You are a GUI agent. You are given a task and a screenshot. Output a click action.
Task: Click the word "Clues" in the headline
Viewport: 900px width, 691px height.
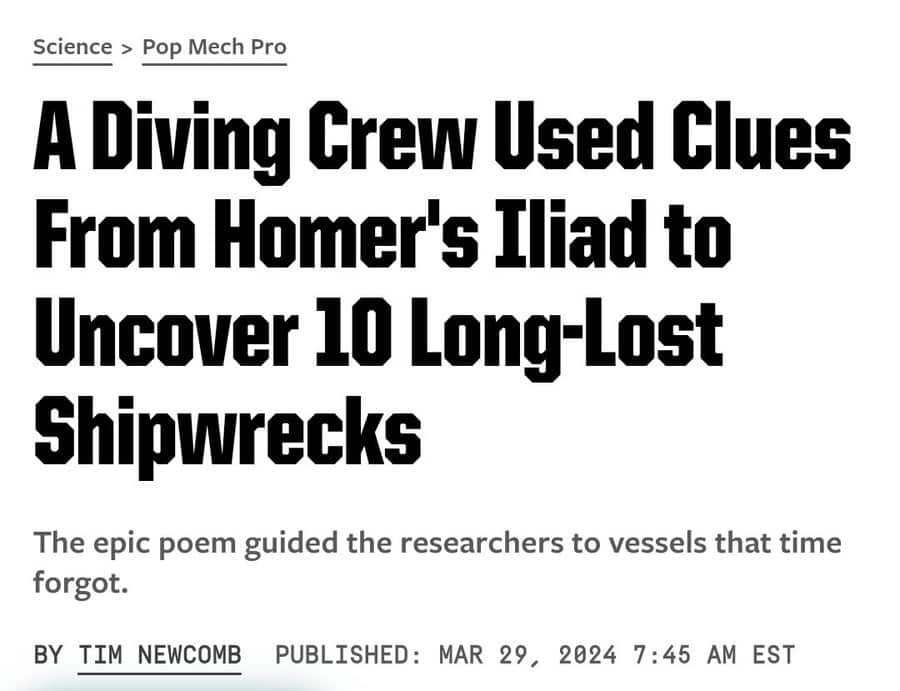coord(762,135)
